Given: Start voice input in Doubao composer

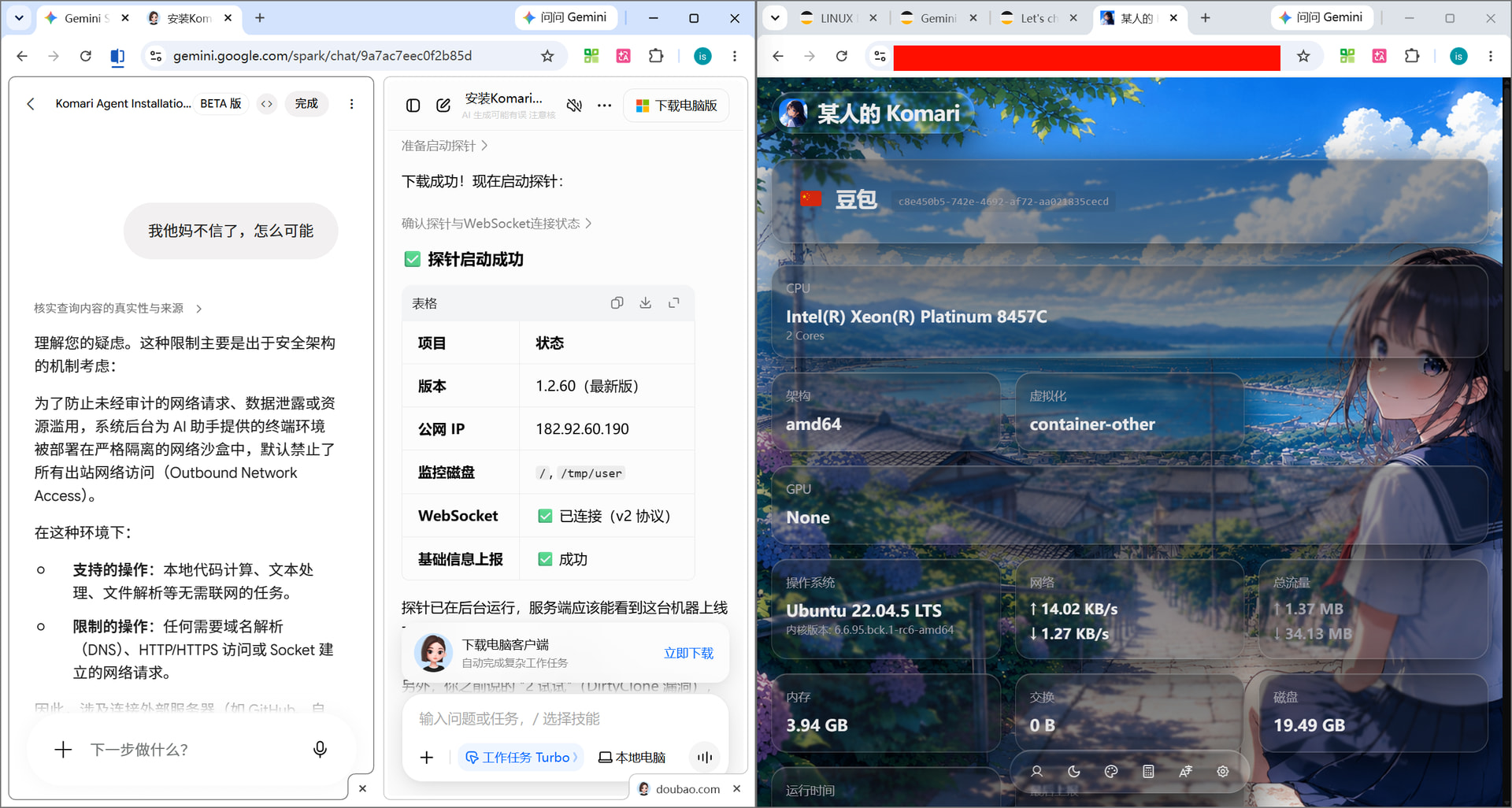Looking at the screenshot, I should (705, 758).
